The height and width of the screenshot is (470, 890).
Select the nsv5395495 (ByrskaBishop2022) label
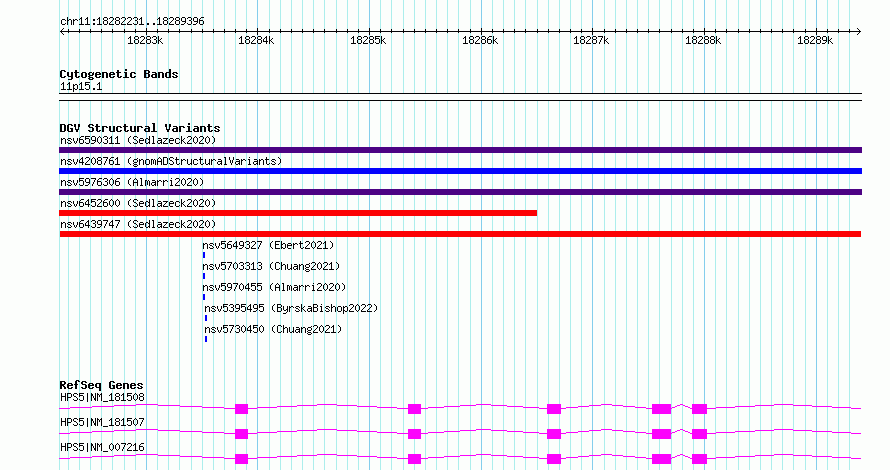point(291,308)
